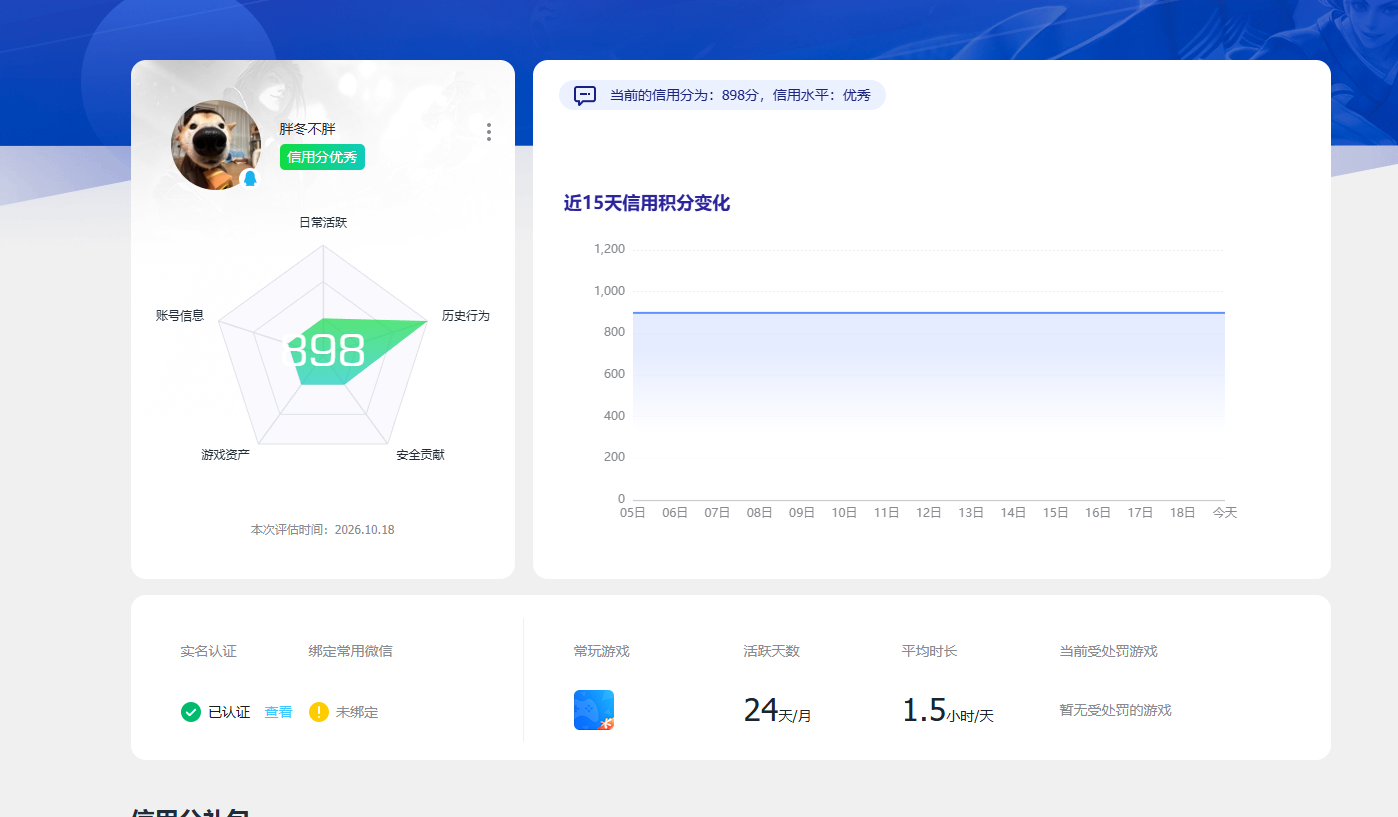Click the current credit score banner text
The height and width of the screenshot is (817, 1398).
740,95
